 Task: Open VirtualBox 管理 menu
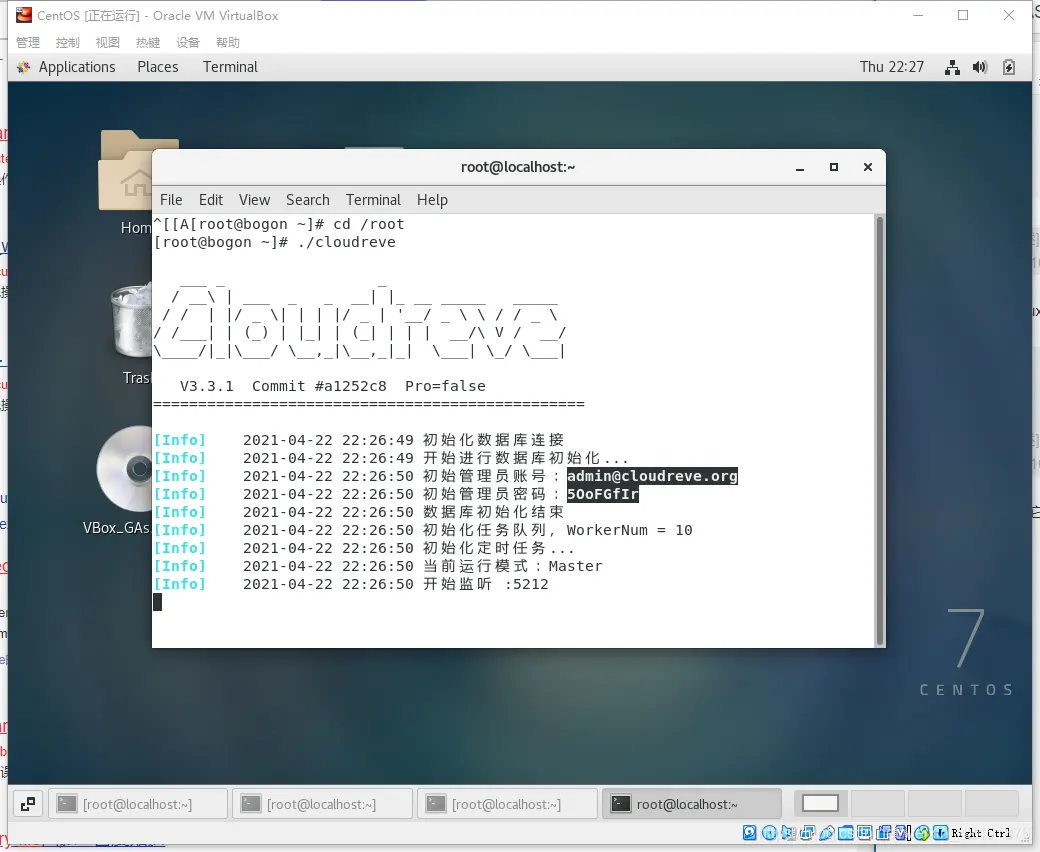point(28,42)
